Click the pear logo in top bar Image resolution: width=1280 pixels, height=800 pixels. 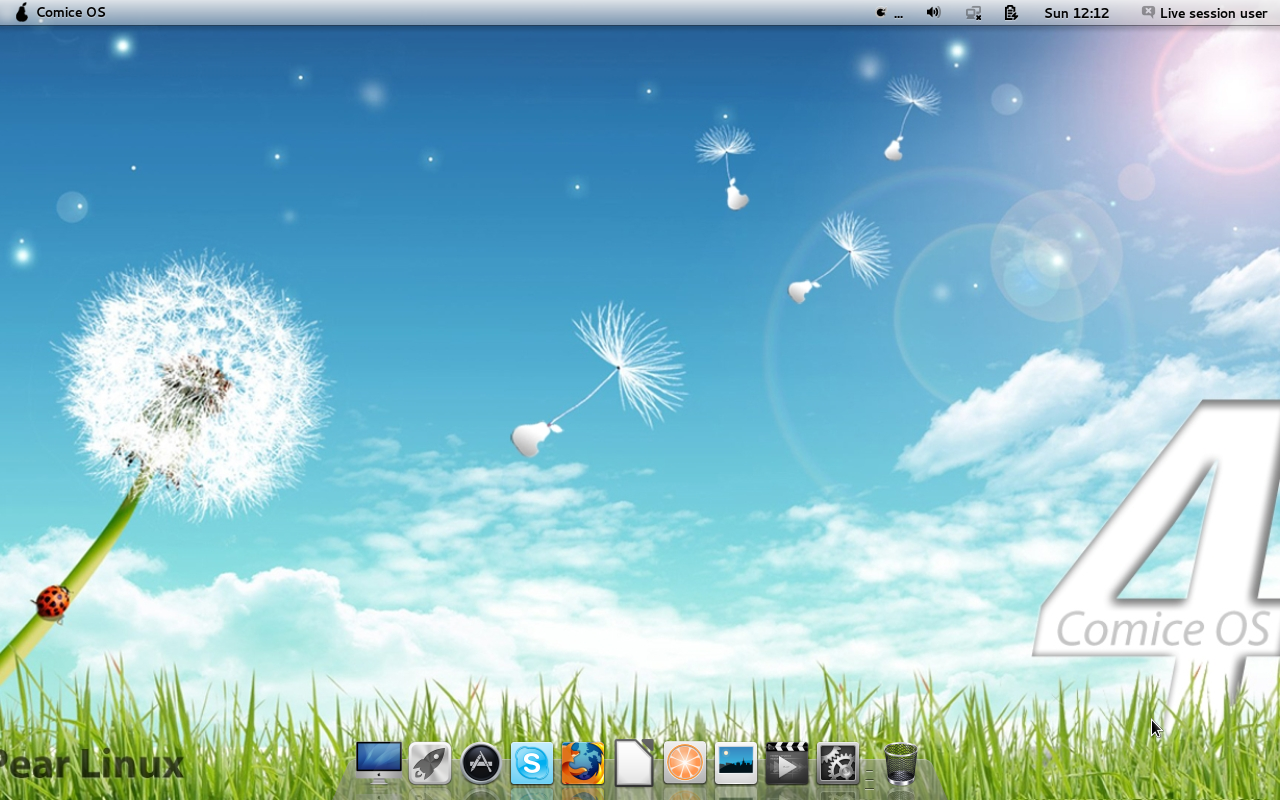point(21,13)
